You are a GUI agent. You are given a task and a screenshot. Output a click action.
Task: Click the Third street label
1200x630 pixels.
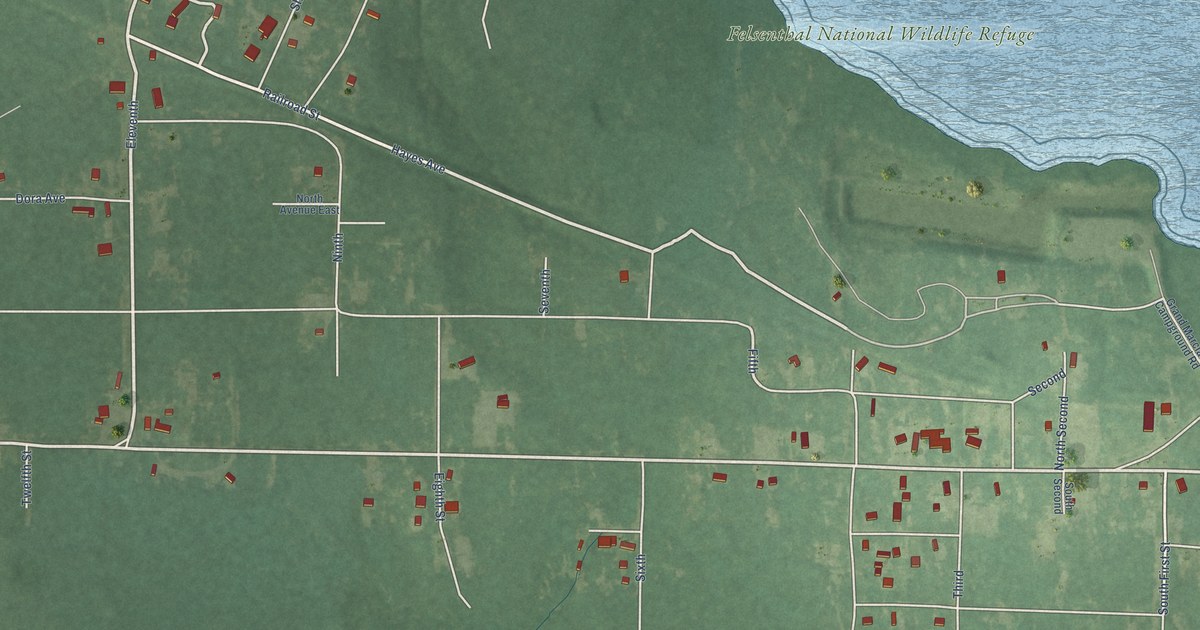click(959, 583)
